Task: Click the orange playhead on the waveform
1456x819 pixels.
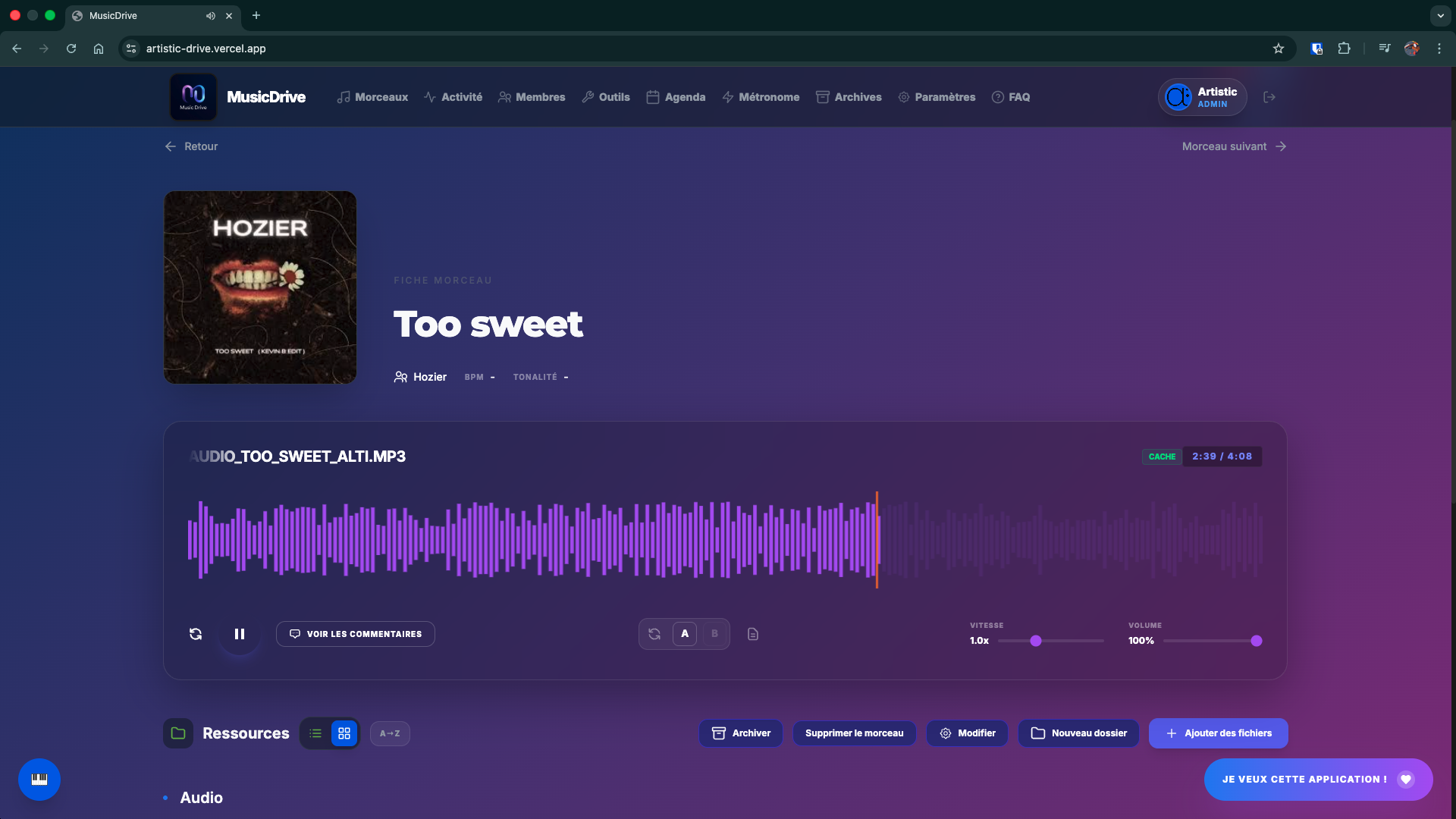Action: point(877,539)
